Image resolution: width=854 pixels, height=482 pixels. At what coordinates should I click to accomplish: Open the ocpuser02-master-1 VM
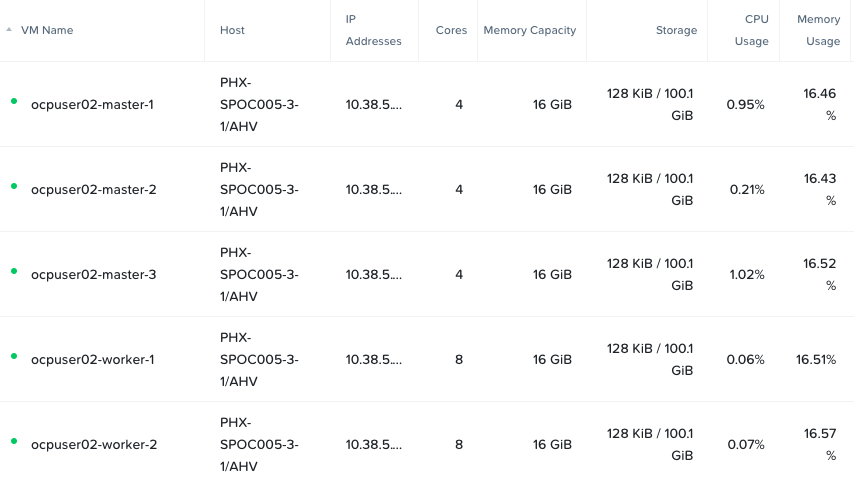[x=92, y=104]
